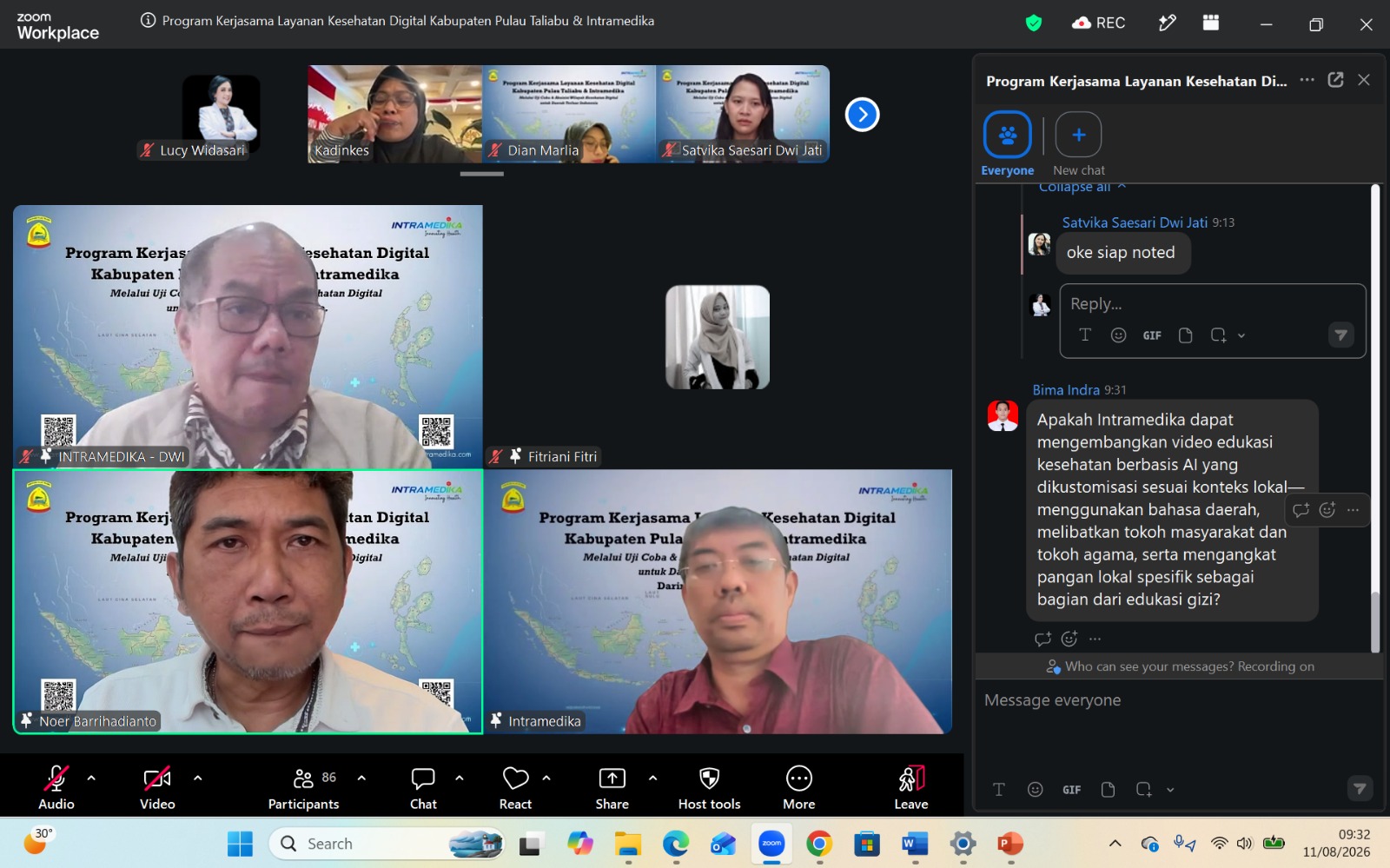Toggle the Chat panel from the toolbar
This screenshot has height=868, width=1390.
click(x=423, y=788)
